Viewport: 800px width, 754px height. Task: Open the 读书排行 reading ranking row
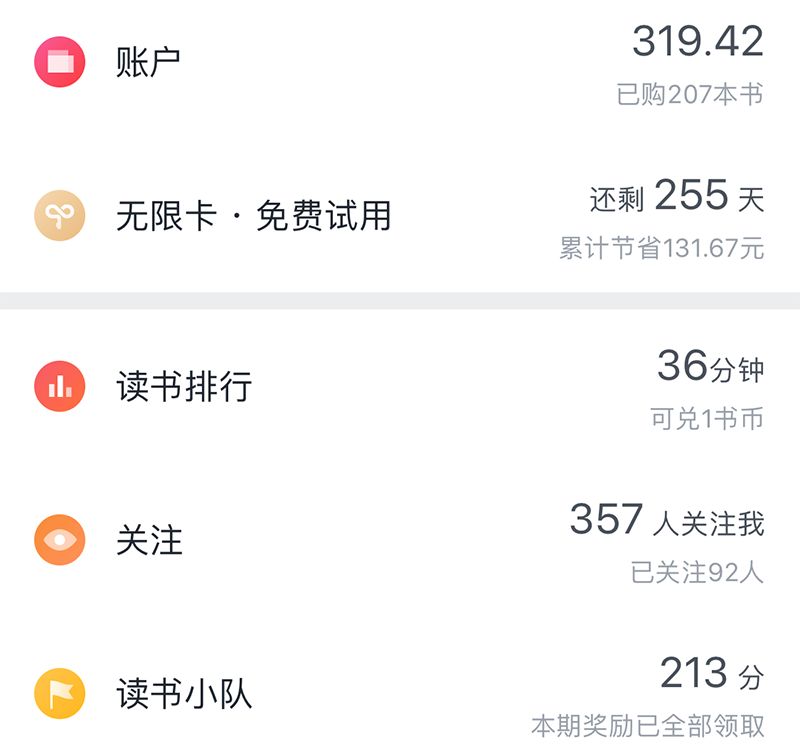(x=185, y=385)
